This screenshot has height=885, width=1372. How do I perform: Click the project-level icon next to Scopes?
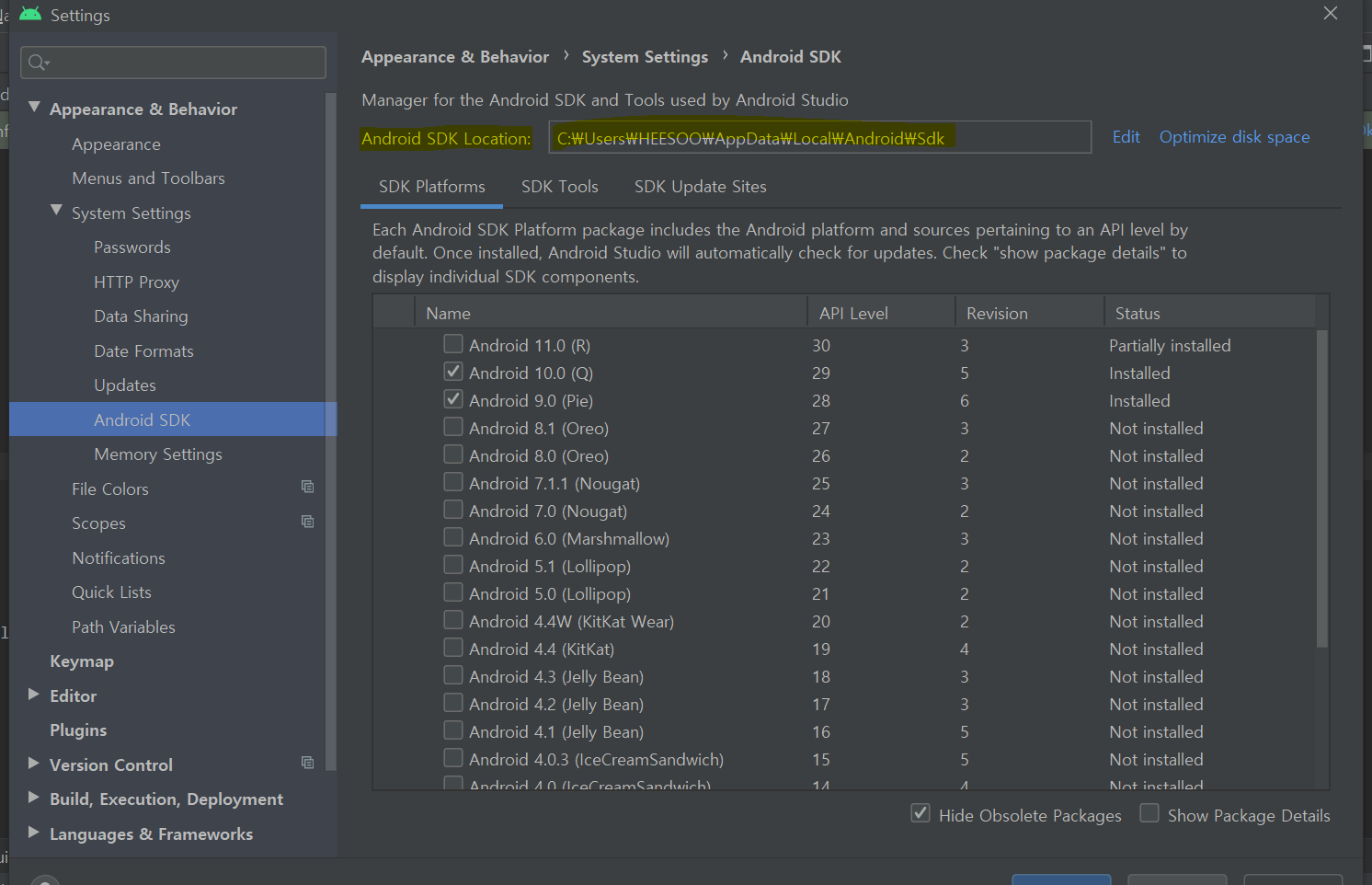click(308, 522)
